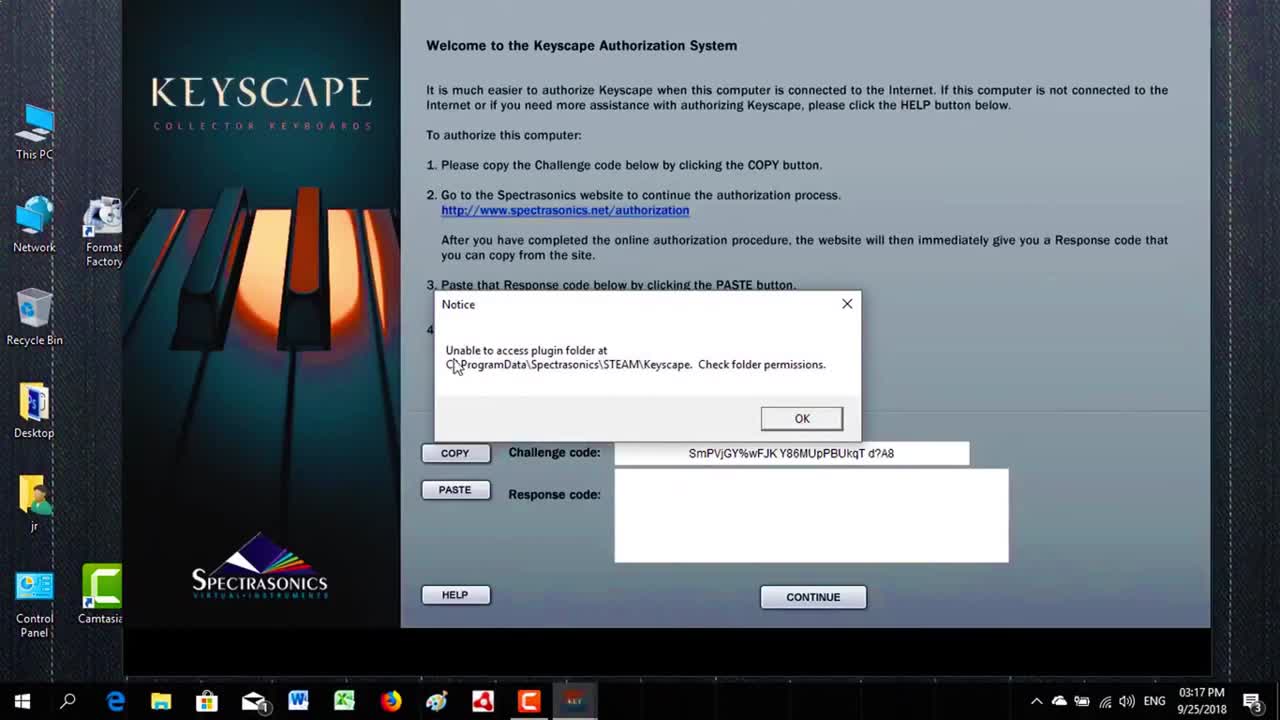Open Firefox from taskbar
The width and height of the screenshot is (1280, 720).
point(391,701)
